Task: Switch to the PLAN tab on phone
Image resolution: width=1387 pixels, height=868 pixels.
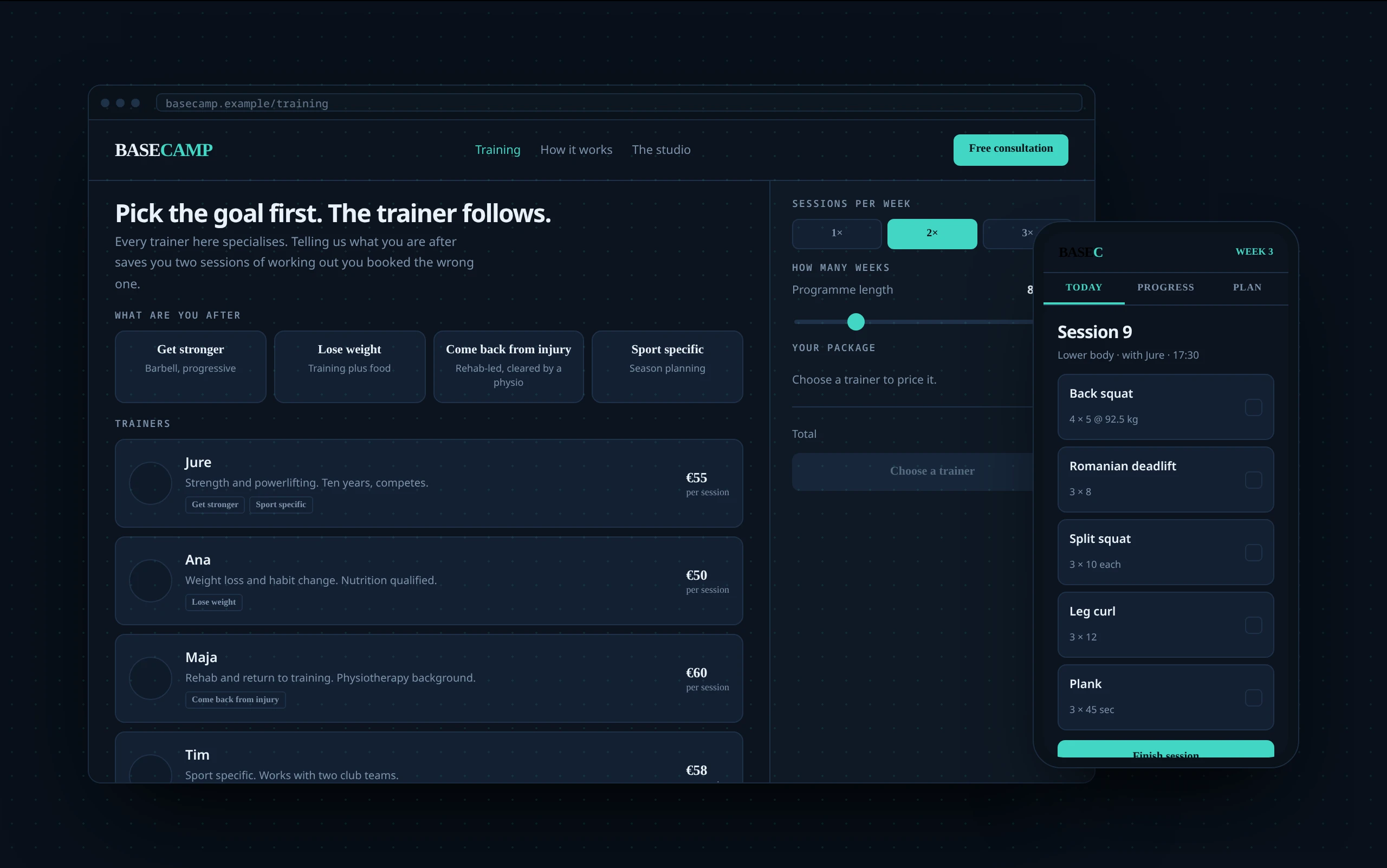Action: 1247,288
